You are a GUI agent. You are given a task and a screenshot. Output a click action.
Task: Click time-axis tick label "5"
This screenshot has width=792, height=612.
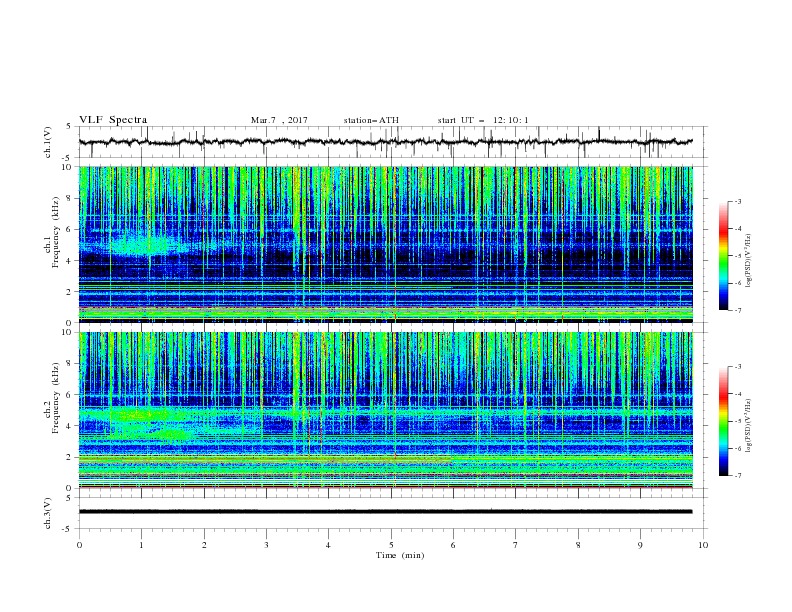coord(391,545)
